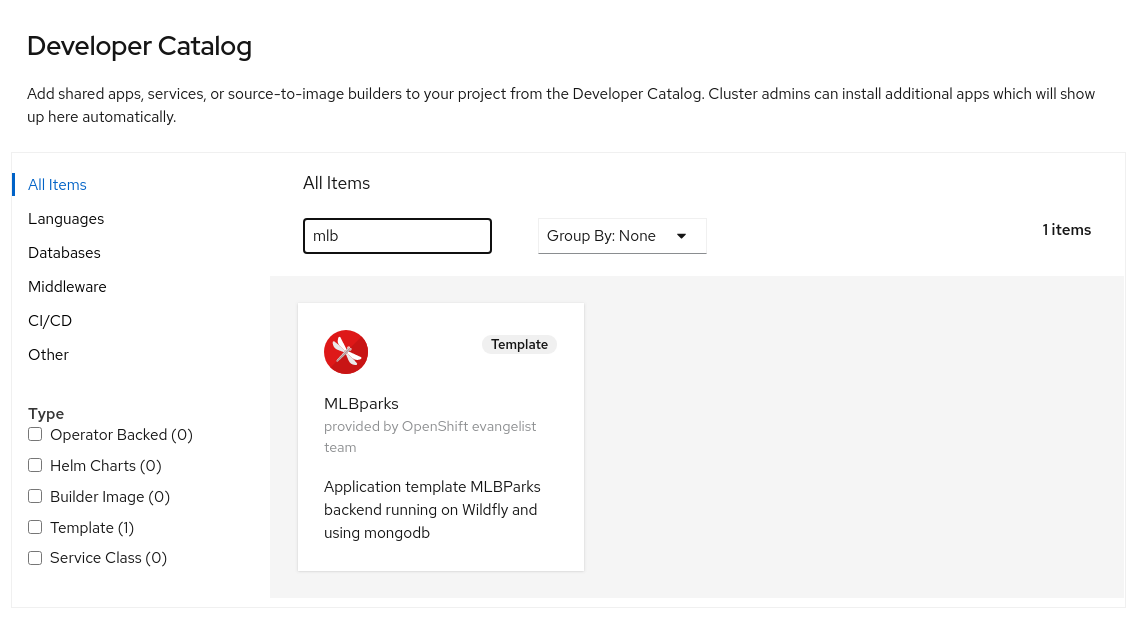Screen dimensions: 1135x637
Task: Enable the Service Class filter
Action: pyautogui.click(x=35, y=558)
